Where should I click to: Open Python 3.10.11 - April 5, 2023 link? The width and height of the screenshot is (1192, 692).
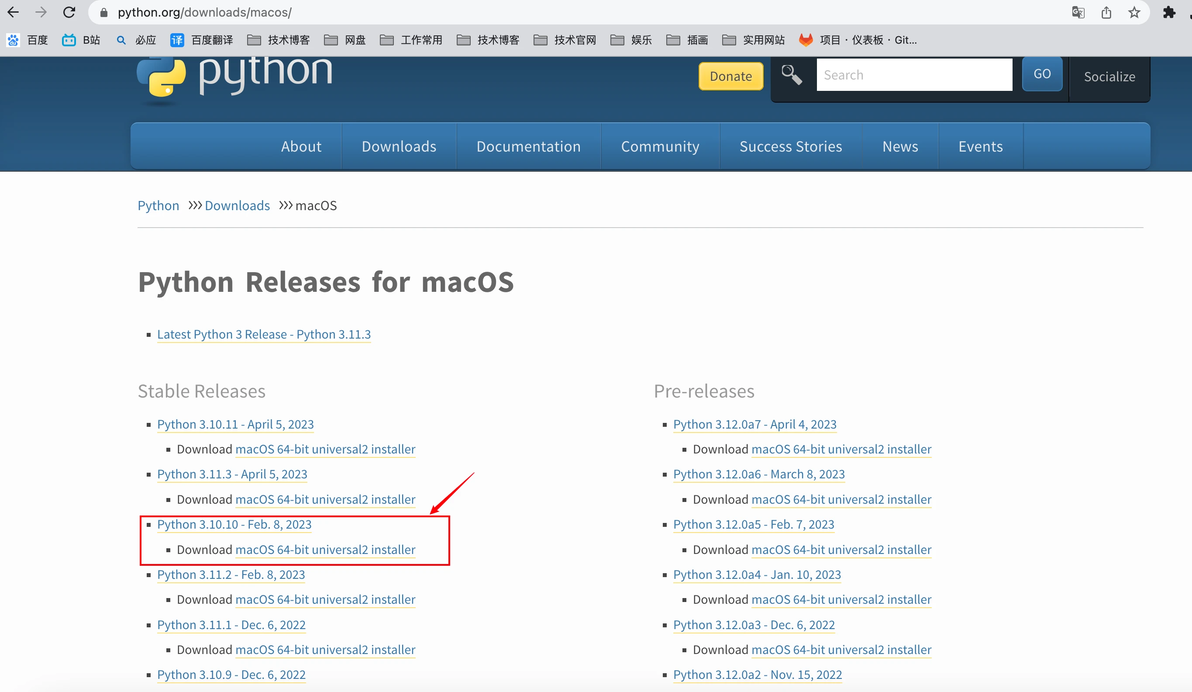point(236,424)
